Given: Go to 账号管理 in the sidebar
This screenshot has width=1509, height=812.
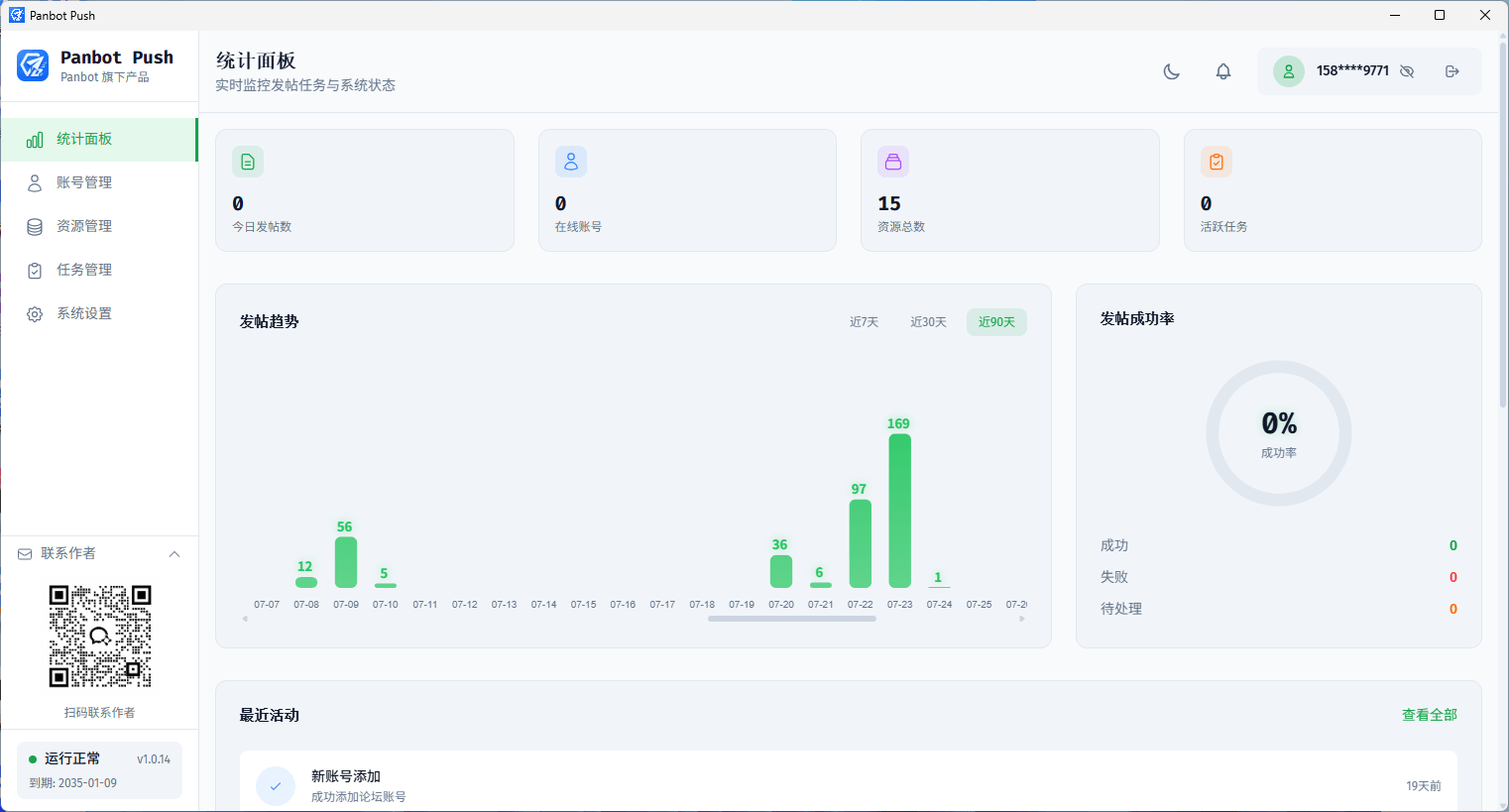Looking at the screenshot, I should (x=99, y=183).
